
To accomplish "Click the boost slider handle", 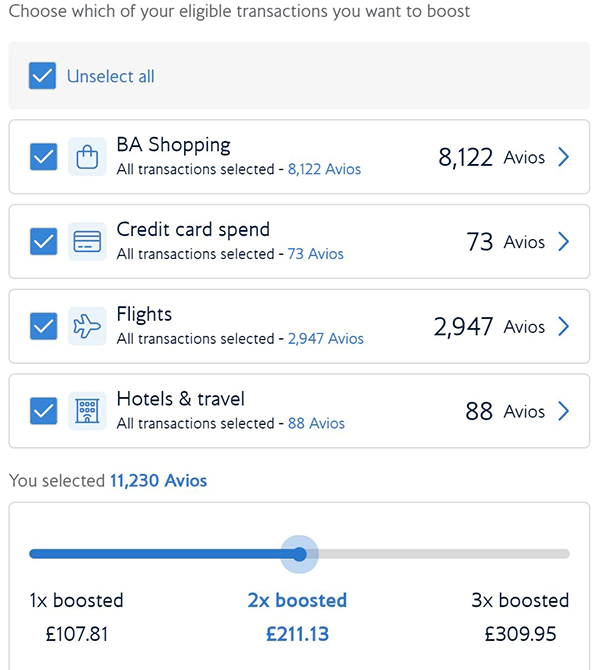I will (298, 554).
